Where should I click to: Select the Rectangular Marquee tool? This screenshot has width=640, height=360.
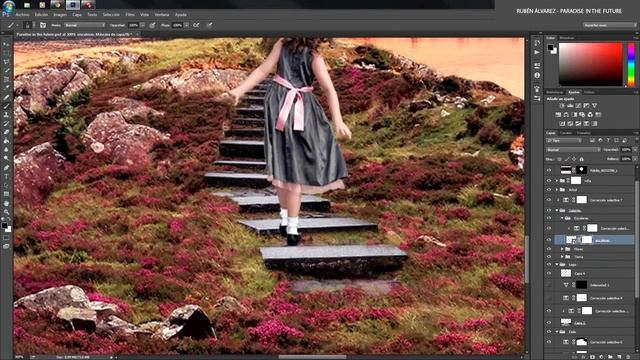tap(6, 53)
